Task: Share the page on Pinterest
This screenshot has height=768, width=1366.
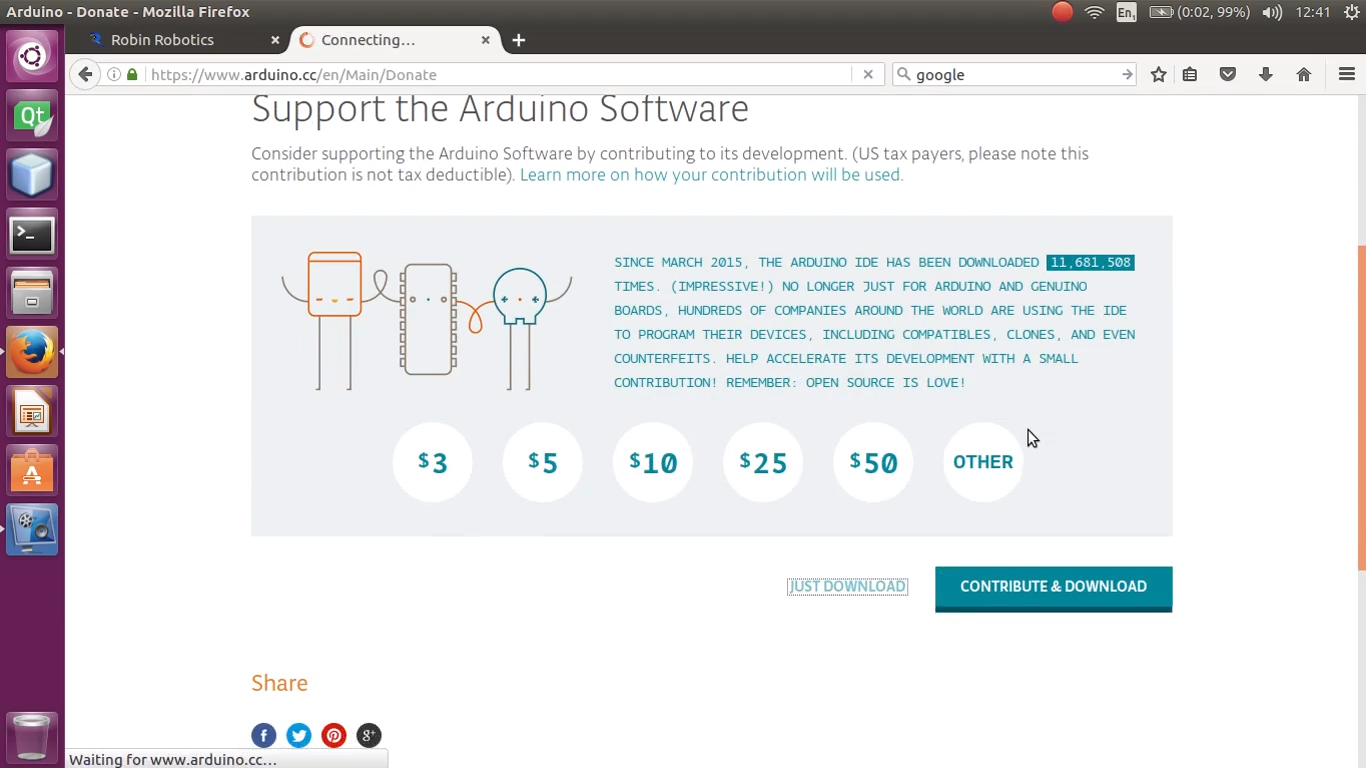Action: coord(333,735)
